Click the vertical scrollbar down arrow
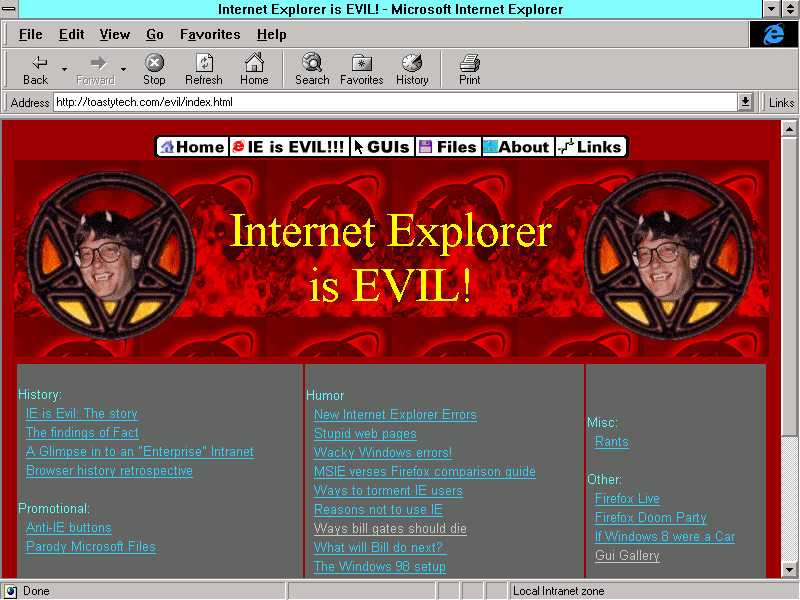 coord(789,570)
